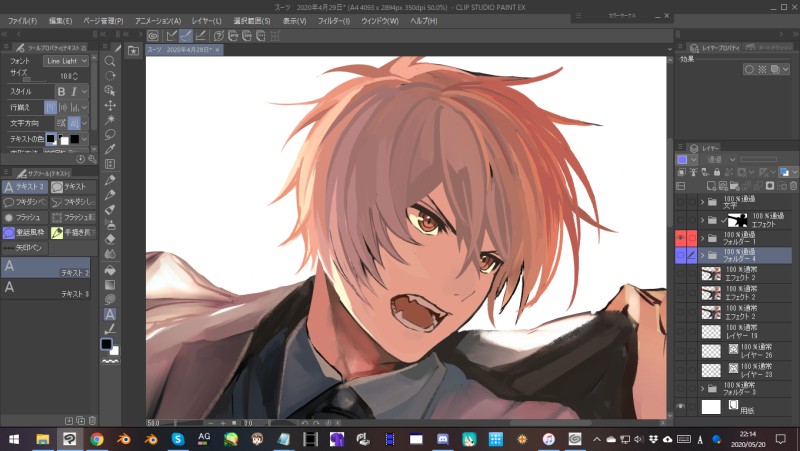Select the Auto select magic wand tool

110,120
